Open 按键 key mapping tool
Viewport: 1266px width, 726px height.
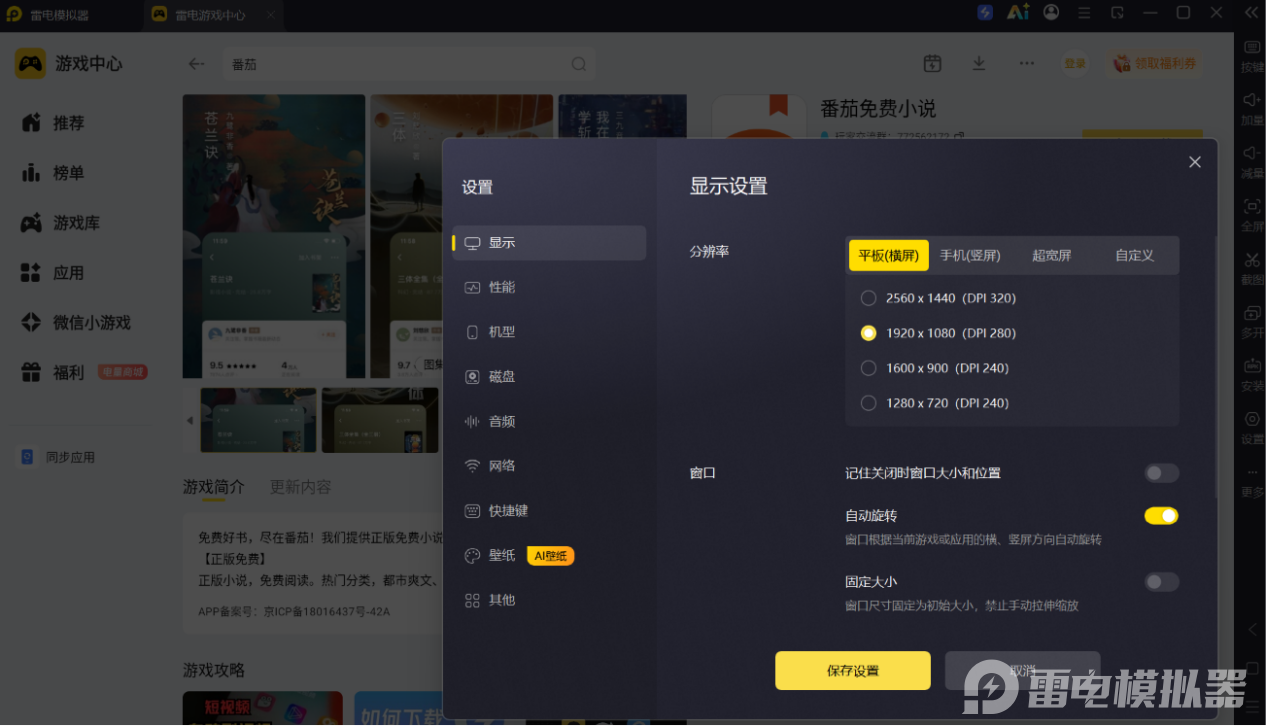click(1252, 55)
